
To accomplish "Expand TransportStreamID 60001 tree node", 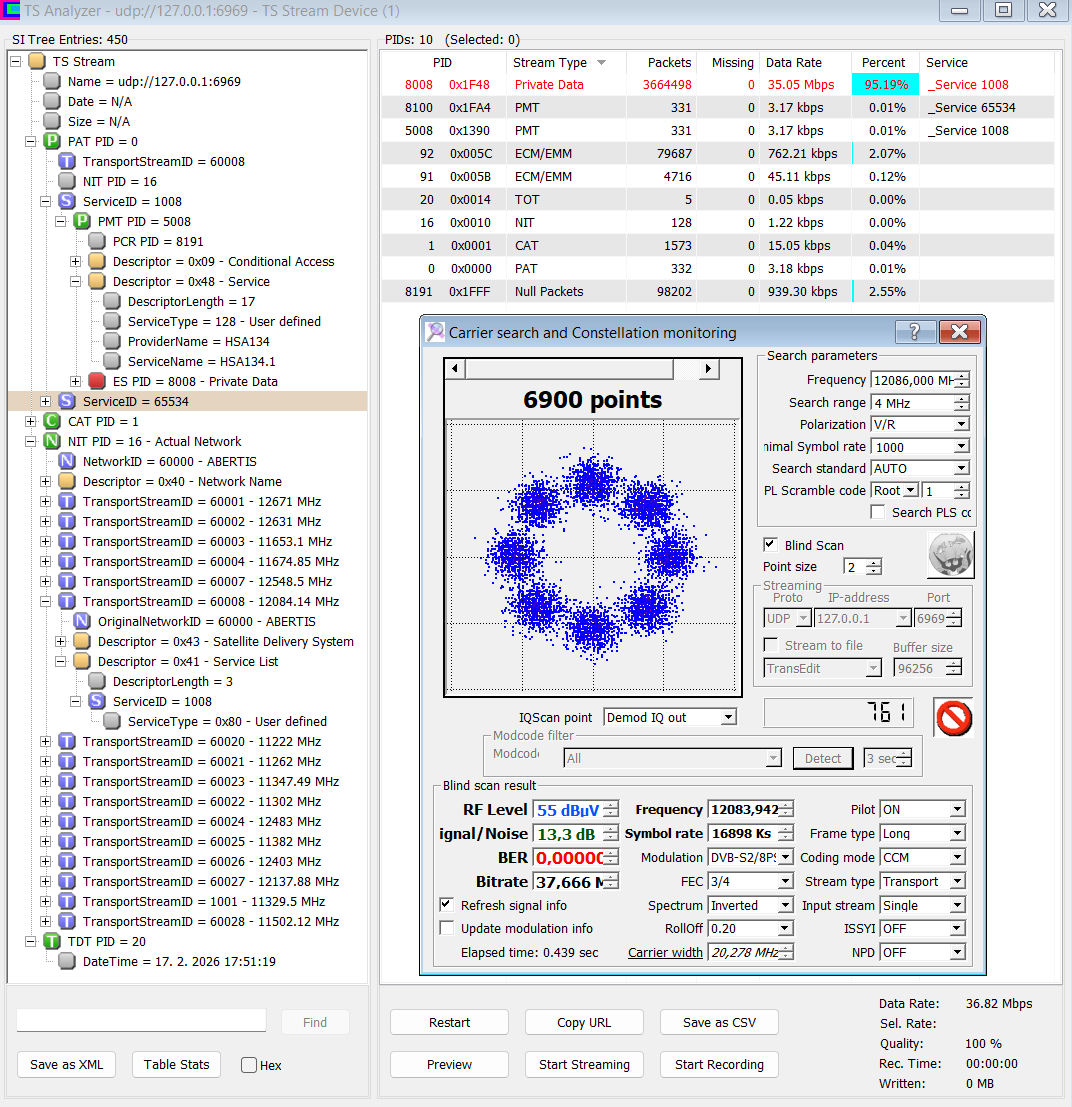I will tap(45, 501).
